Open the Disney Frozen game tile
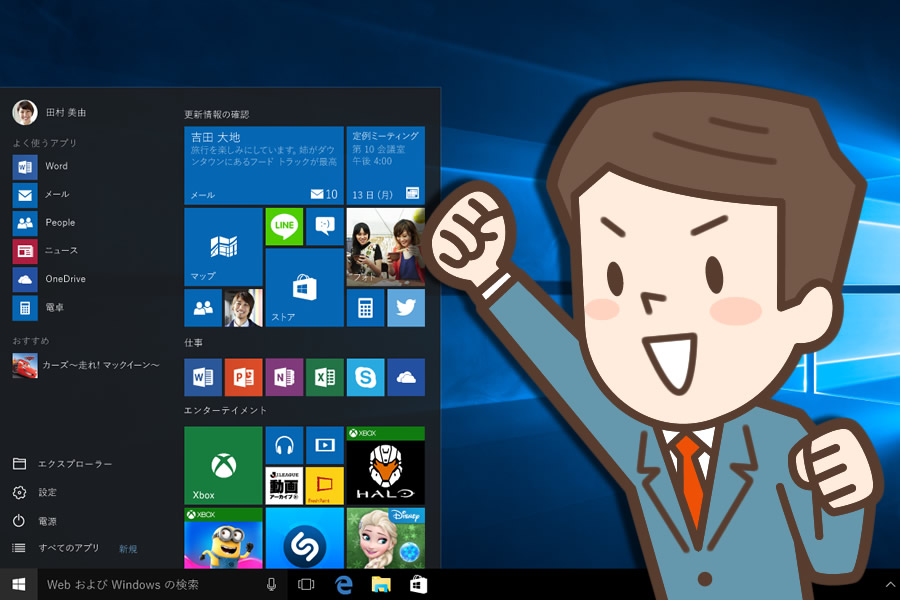 coord(386,538)
